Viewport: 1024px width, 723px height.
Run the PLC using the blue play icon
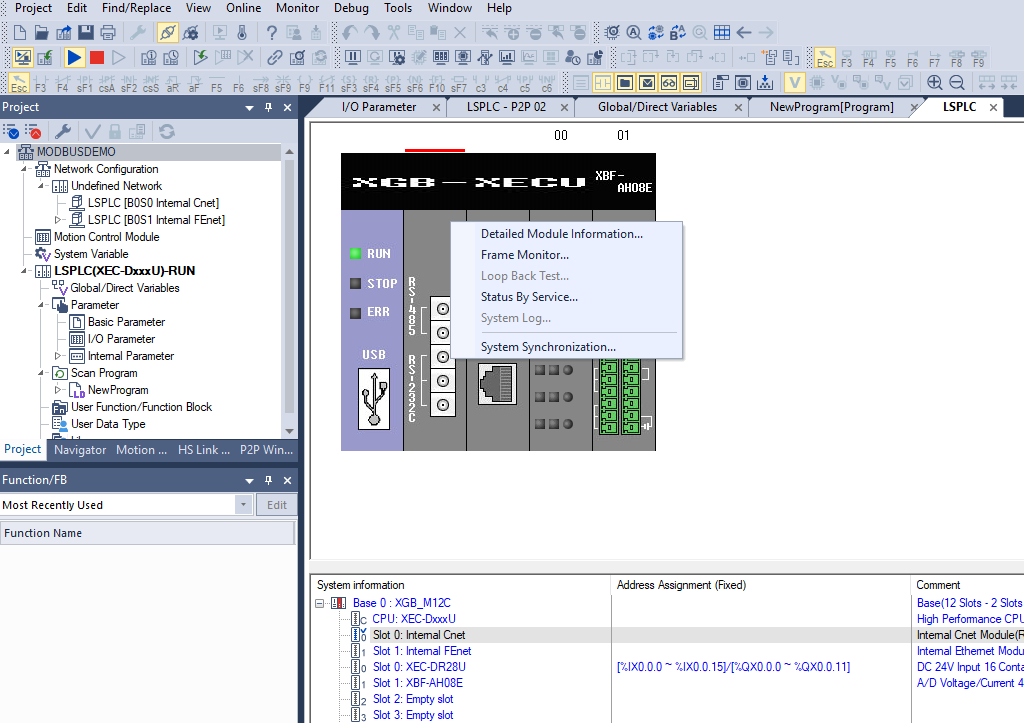point(73,56)
